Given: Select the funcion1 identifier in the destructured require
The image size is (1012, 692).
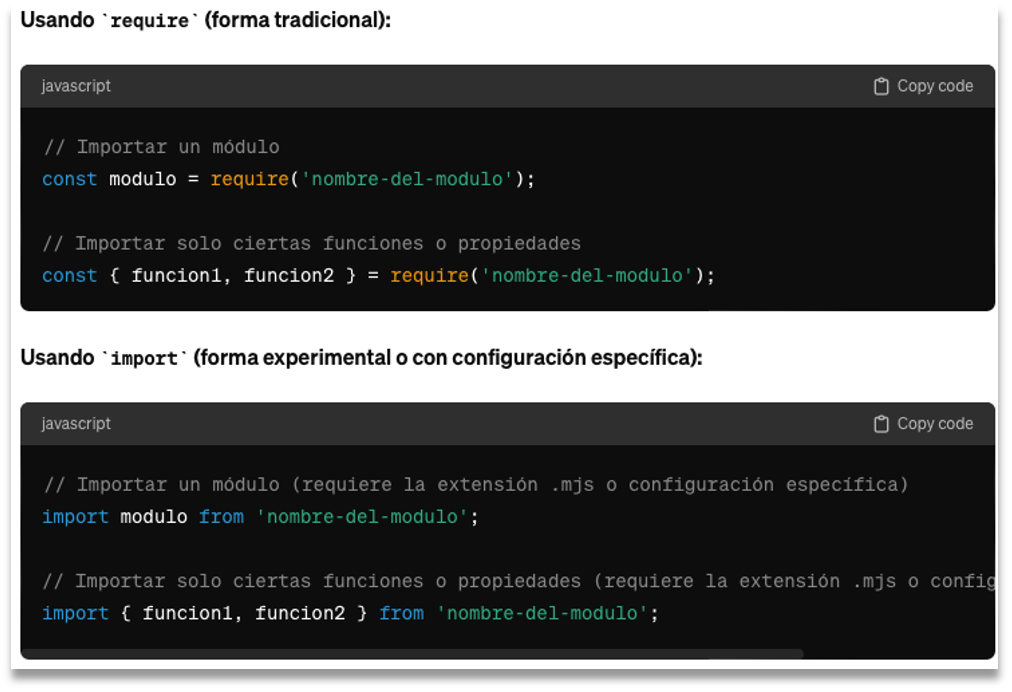Looking at the screenshot, I should point(178,275).
